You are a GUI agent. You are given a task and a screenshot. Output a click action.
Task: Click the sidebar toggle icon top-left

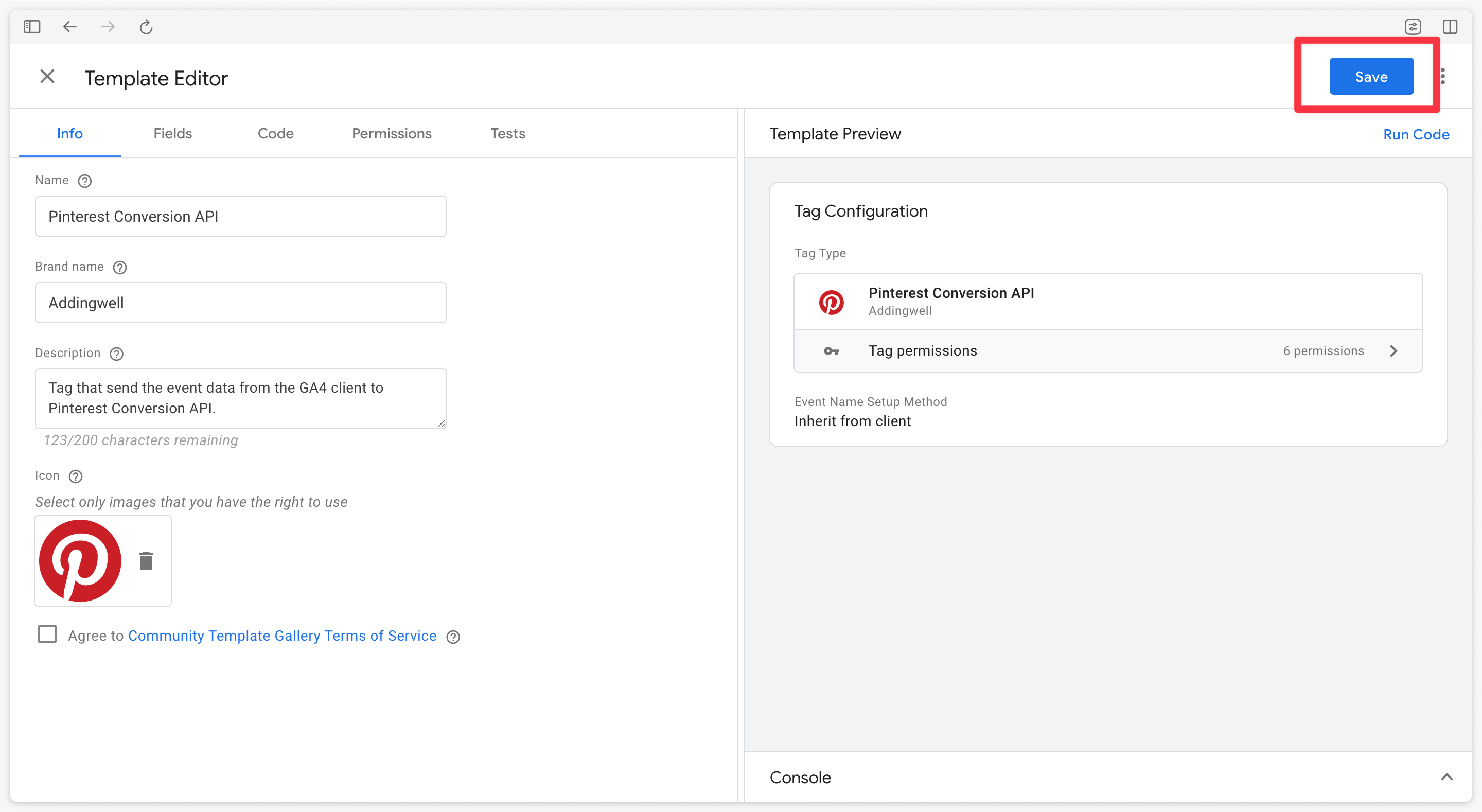tap(33, 26)
